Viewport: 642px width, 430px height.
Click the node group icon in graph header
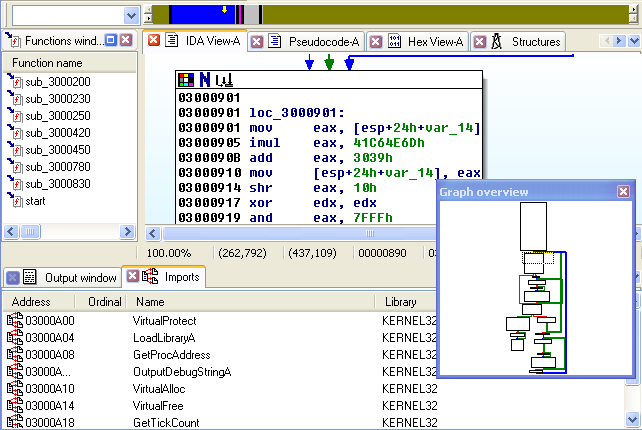(x=224, y=79)
